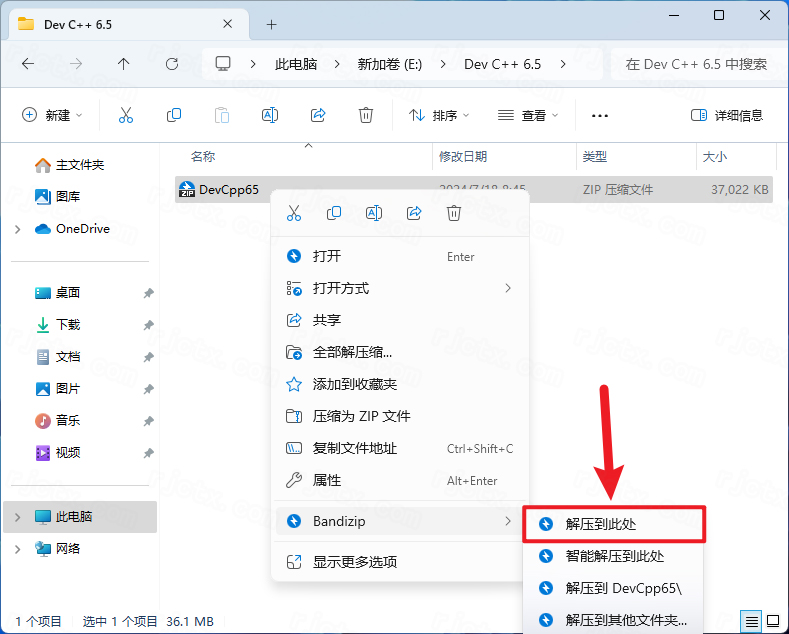Refresh the current folder
This screenshot has width=789, height=634.
(172, 64)
